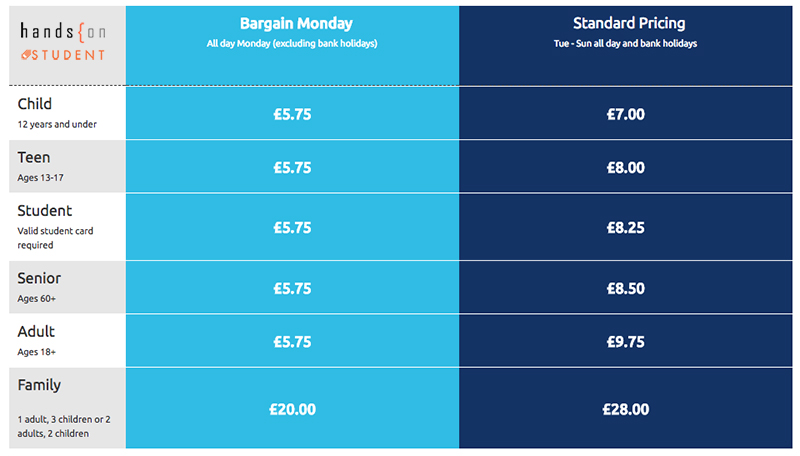Click the Family standard price £28.00
Viewport: 800px width, 456px height.
pos(626,410)
